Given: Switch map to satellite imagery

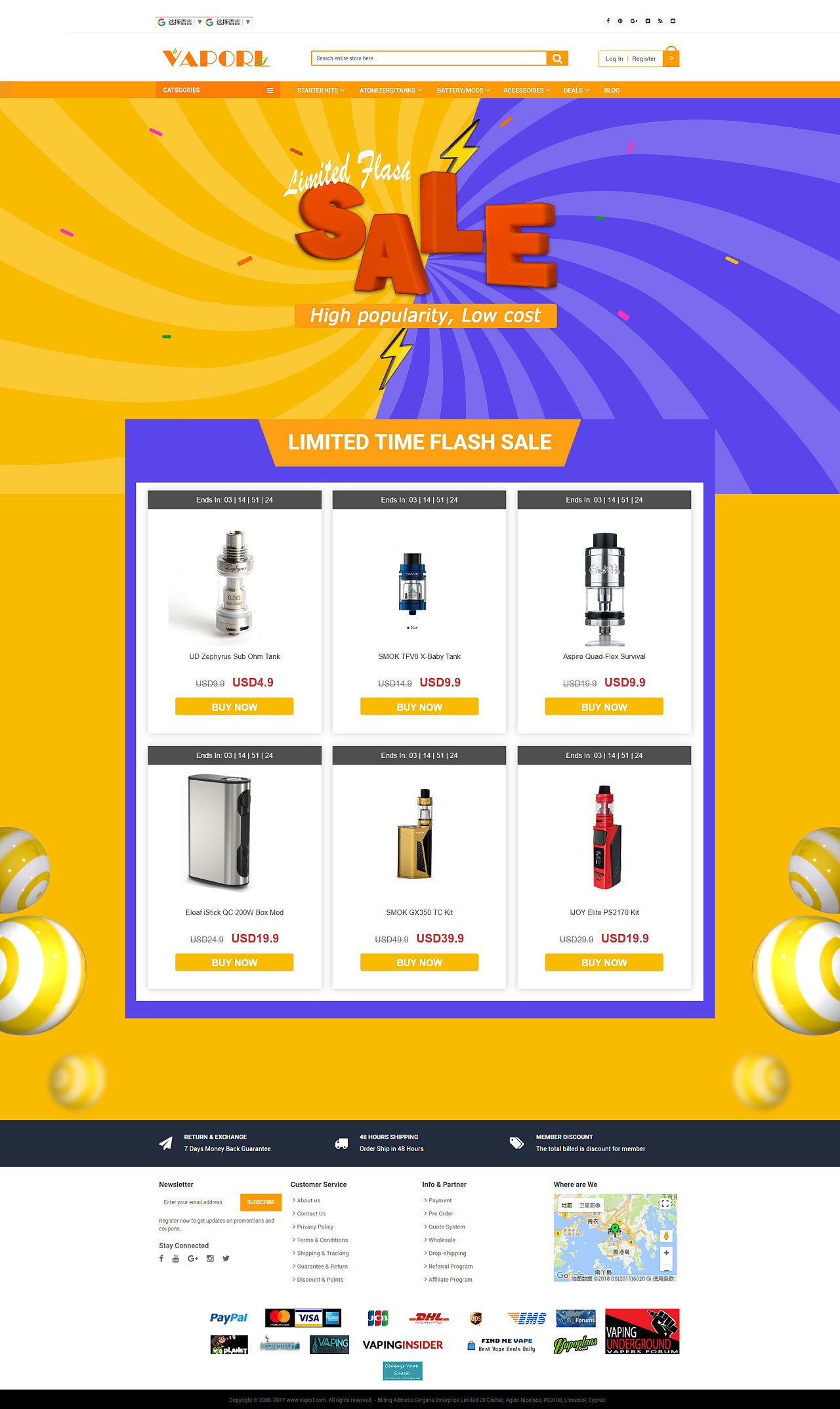Looking at the screenshot, I should tap(589, 1205).
